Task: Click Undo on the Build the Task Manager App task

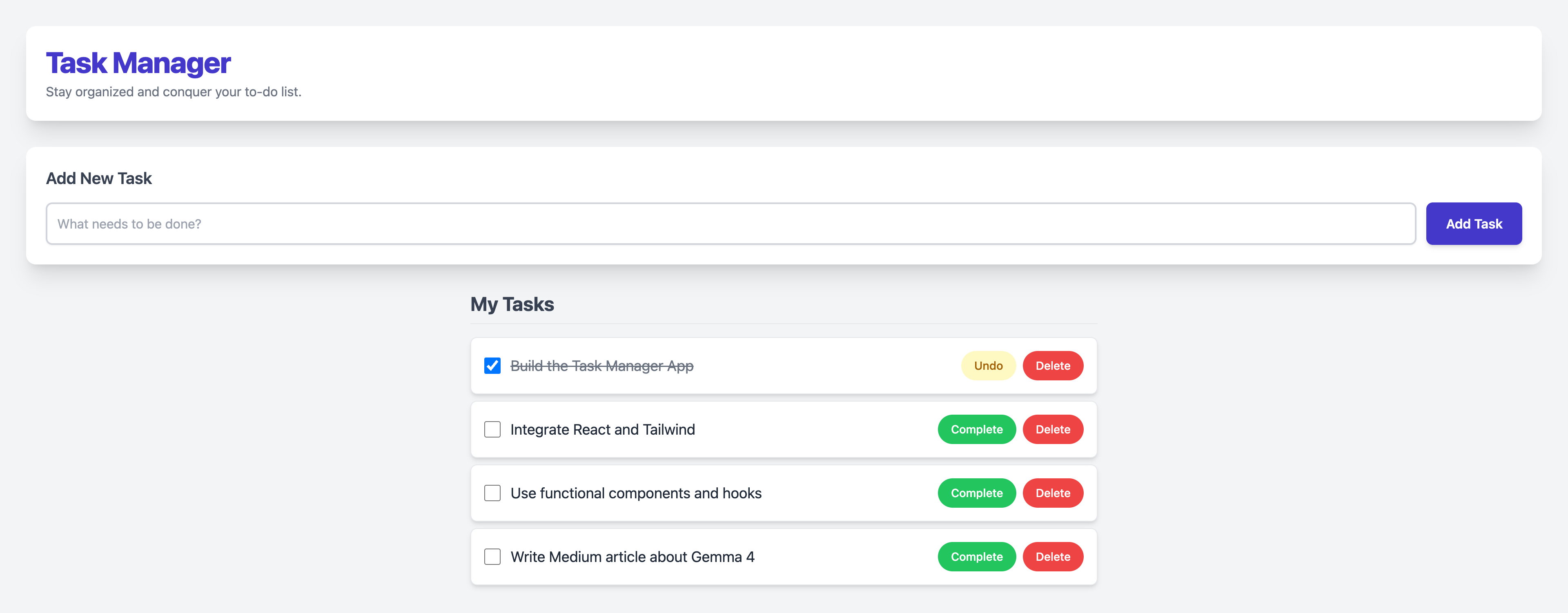Action: coord(987,366)
